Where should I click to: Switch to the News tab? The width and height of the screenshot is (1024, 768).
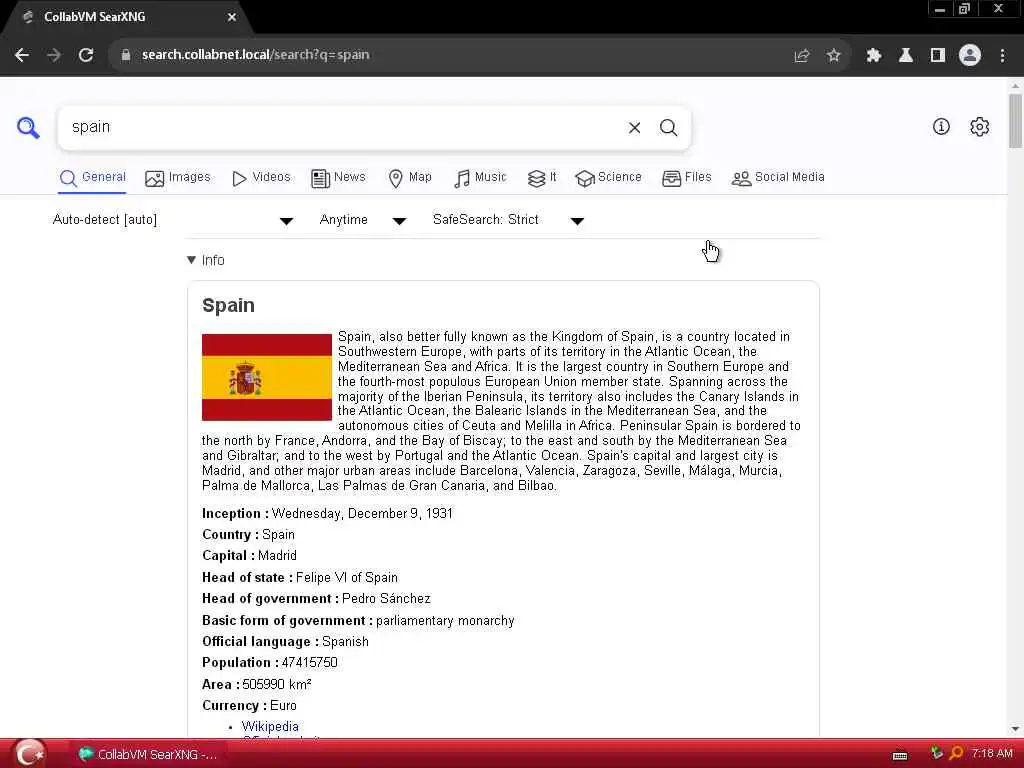[338, 178]
